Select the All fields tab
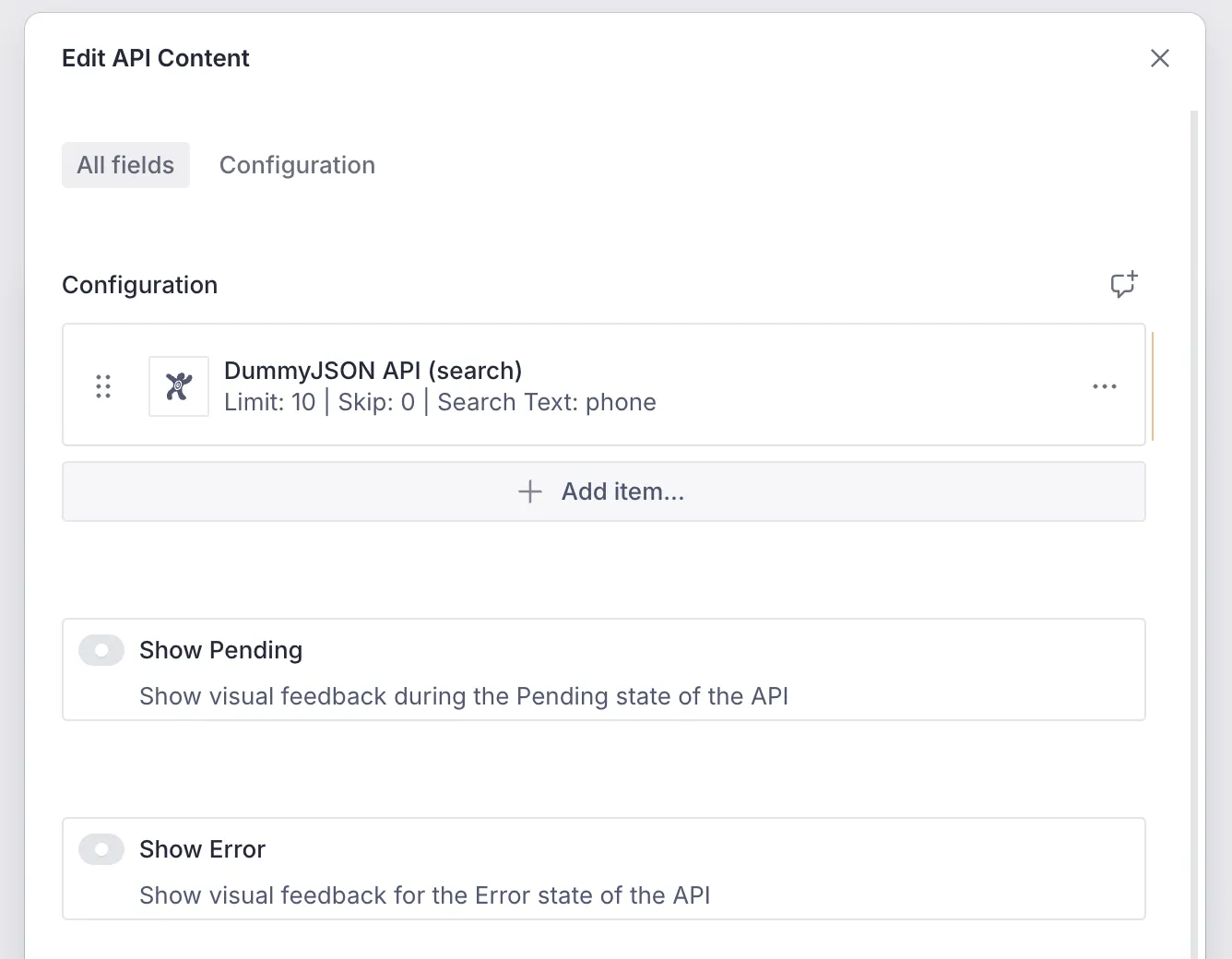 125,165
